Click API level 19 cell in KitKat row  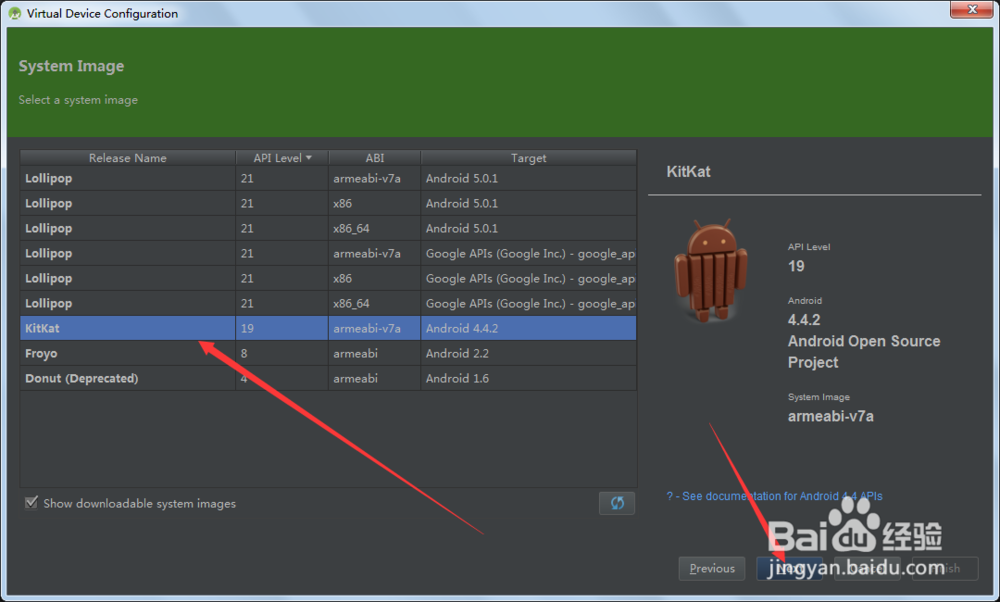click(x=282, y=328)
